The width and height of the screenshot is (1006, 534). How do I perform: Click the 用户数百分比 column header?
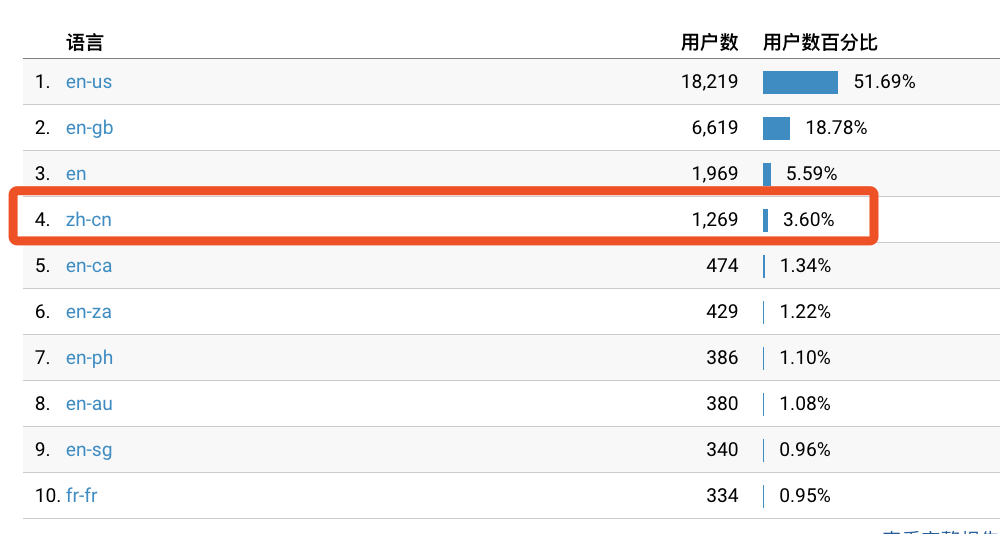pyautogui.click(x=820, y=43)
